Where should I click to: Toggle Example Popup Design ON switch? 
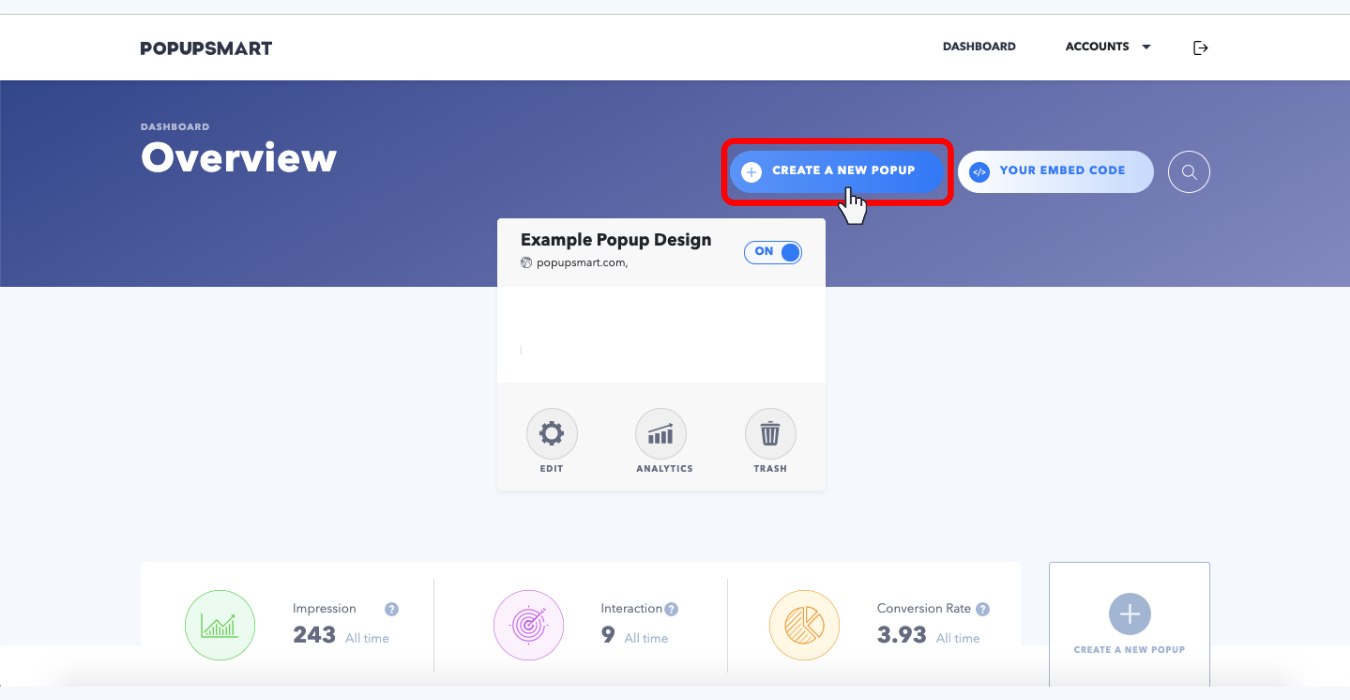coord(773,252)
